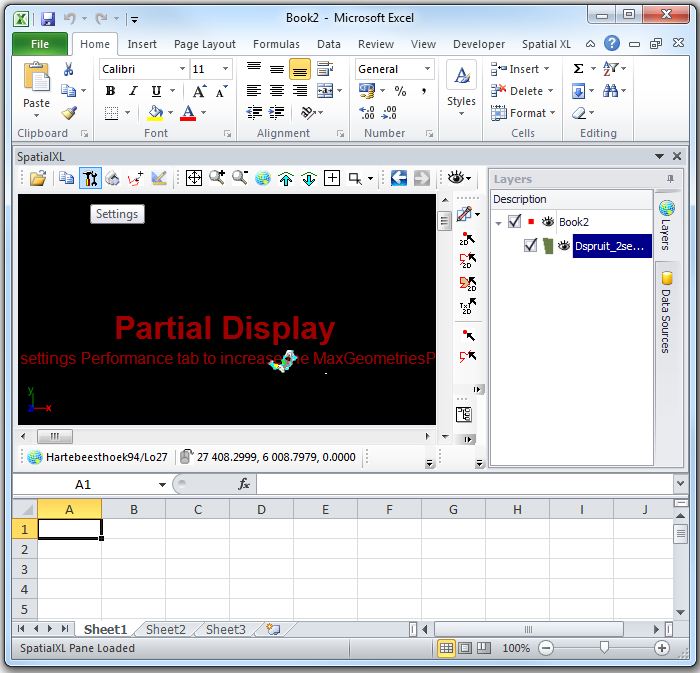
Task: Click the pan arrows icon in SpatialXL toolbar
Action: [x=194, y=178]
